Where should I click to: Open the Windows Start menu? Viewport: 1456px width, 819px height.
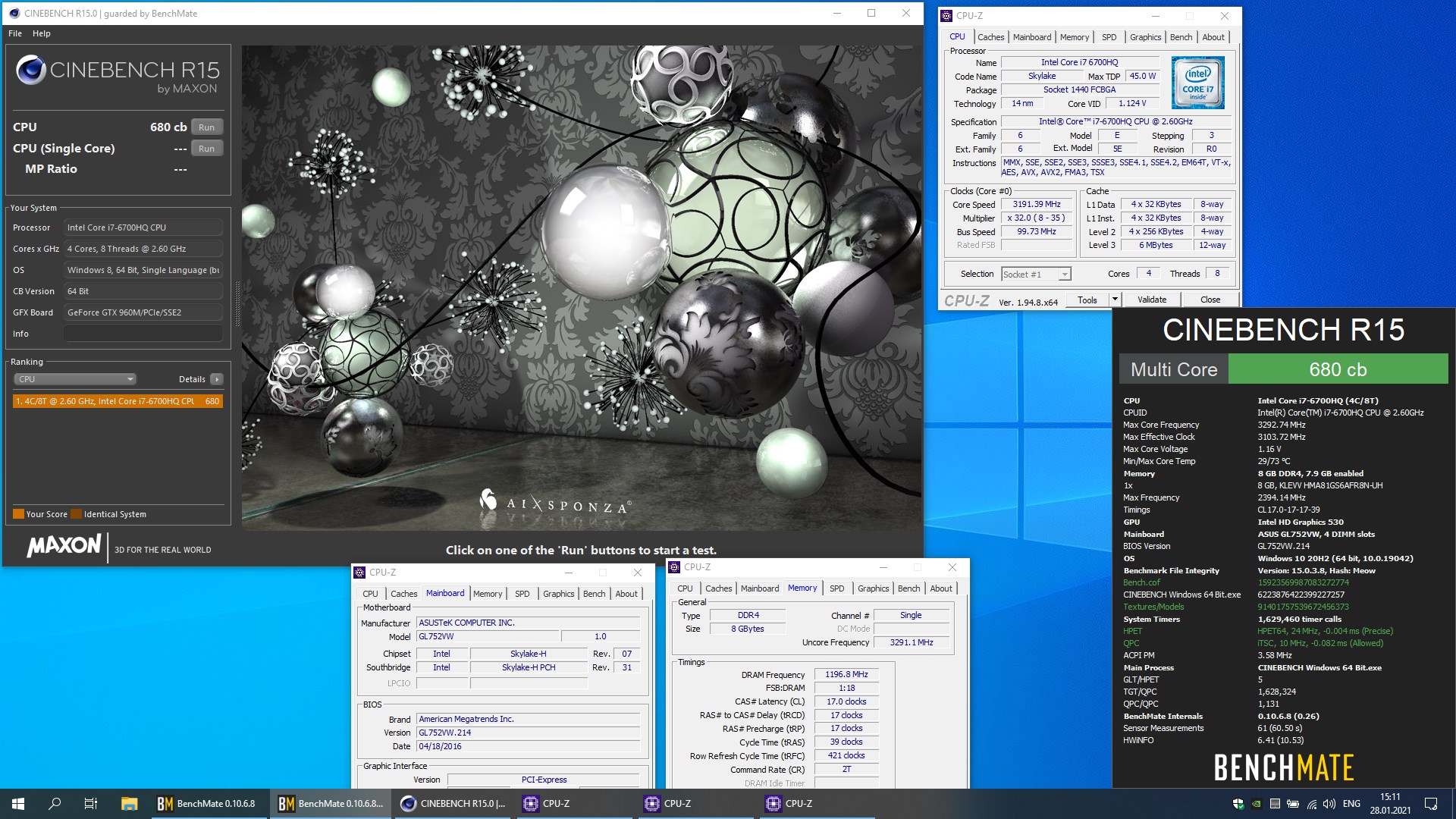pos(18,804)
